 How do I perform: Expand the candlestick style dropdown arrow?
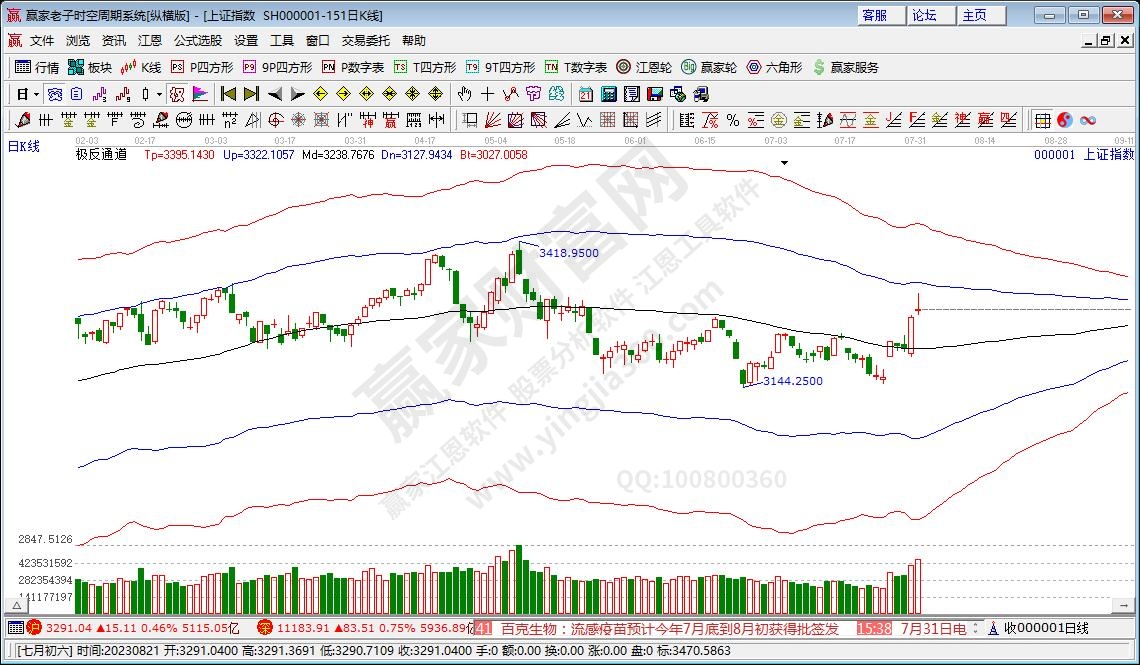click(159, 94)
